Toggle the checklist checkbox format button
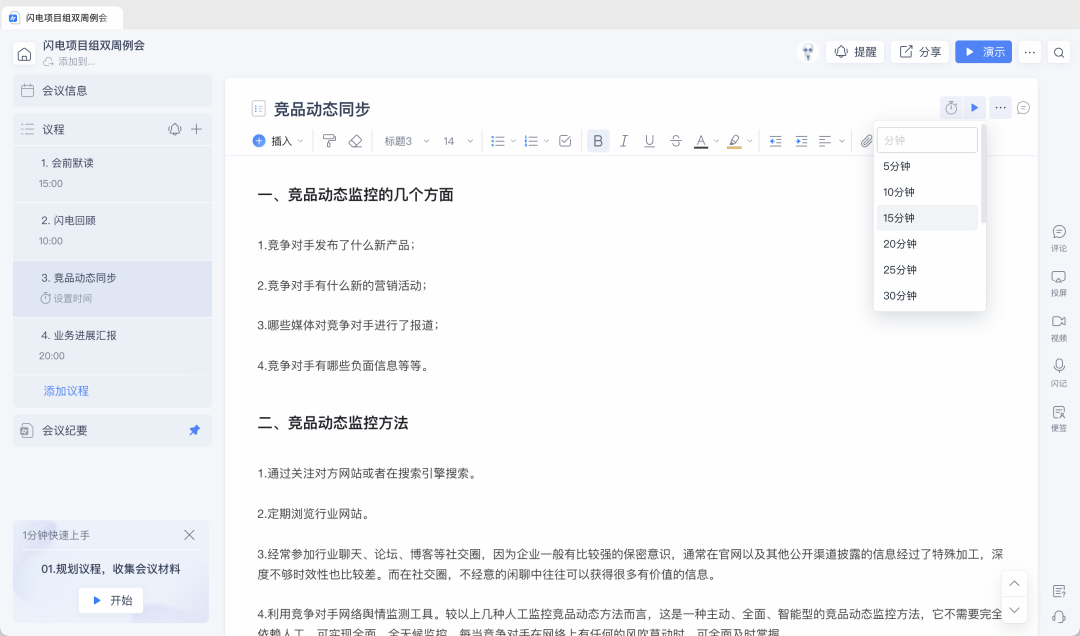This screenshot has width=1080, height=636. [565, 141]
